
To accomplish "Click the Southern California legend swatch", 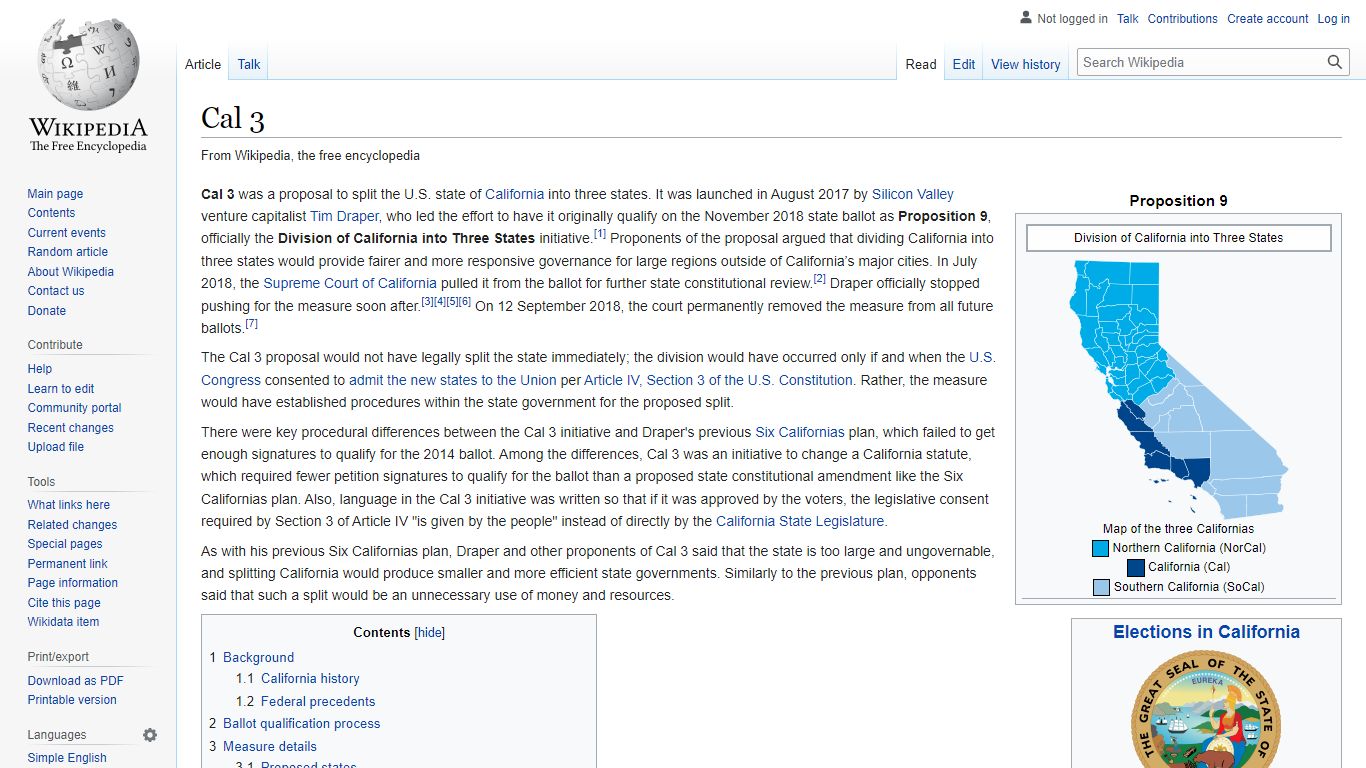I will (1102, 587).
